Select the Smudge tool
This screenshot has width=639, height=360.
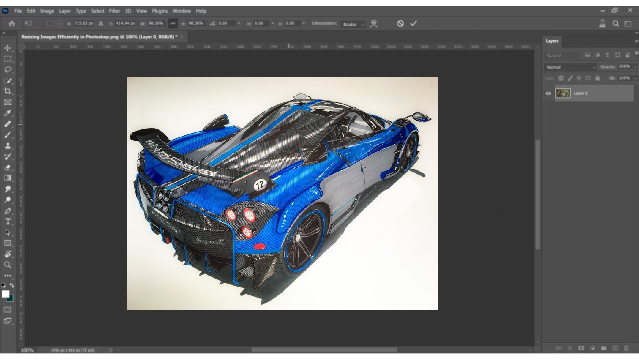(8, 189)
